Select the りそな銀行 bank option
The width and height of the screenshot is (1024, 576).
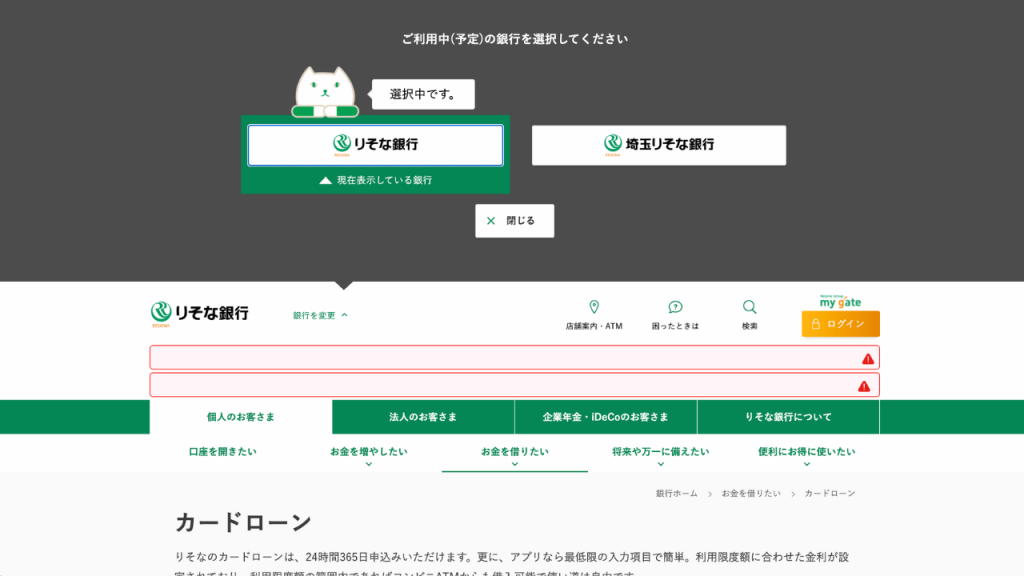click(375, 144)
